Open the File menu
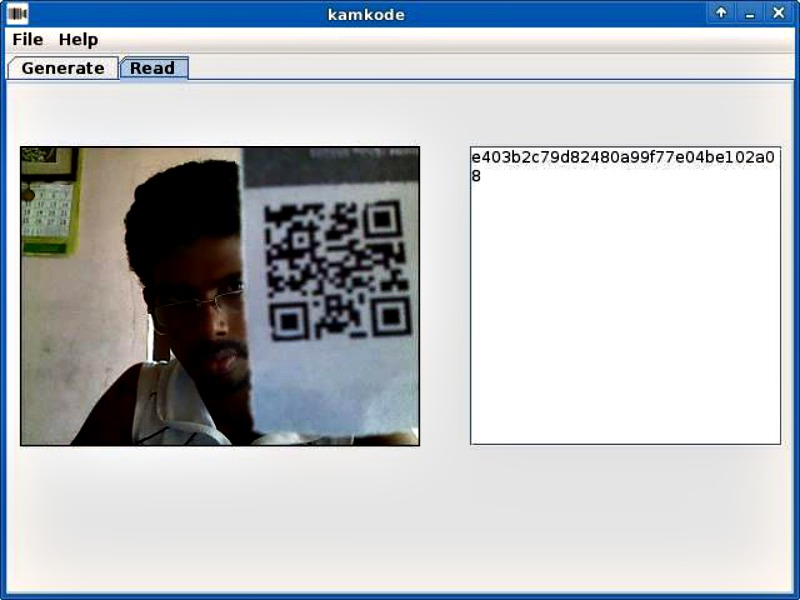800x600 pixels. pos(28,39)
